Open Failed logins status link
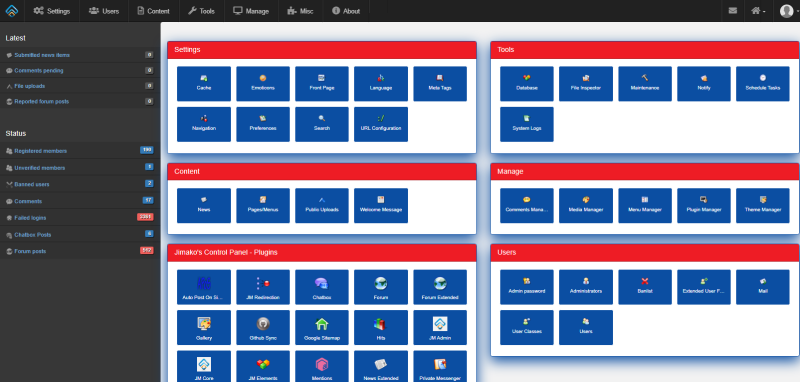The width and height of the screenshot is (800, 382). coord(30,218)
